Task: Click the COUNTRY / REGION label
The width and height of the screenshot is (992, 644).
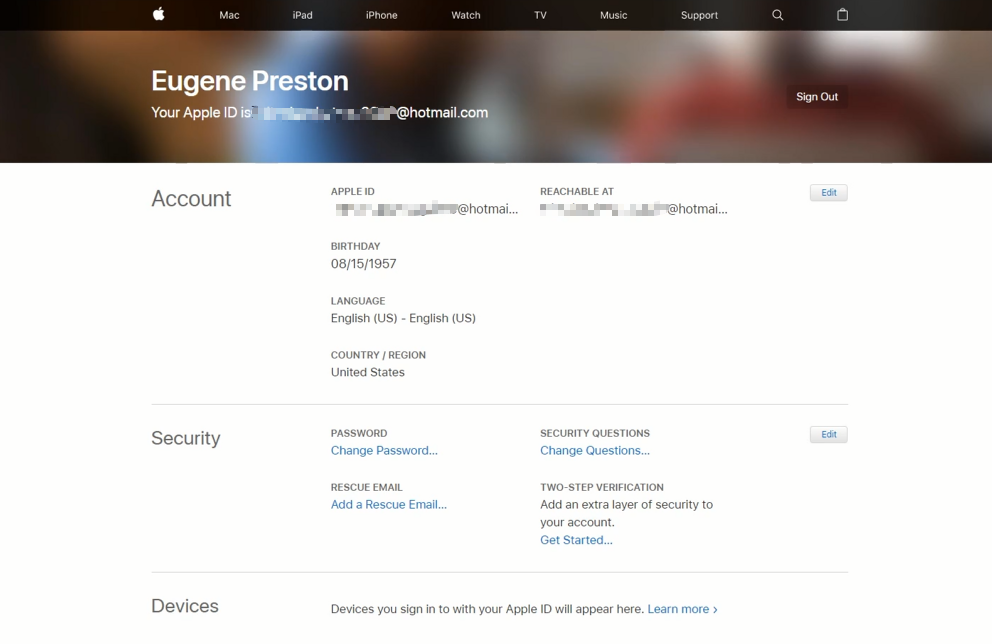Action: point(378,356)
